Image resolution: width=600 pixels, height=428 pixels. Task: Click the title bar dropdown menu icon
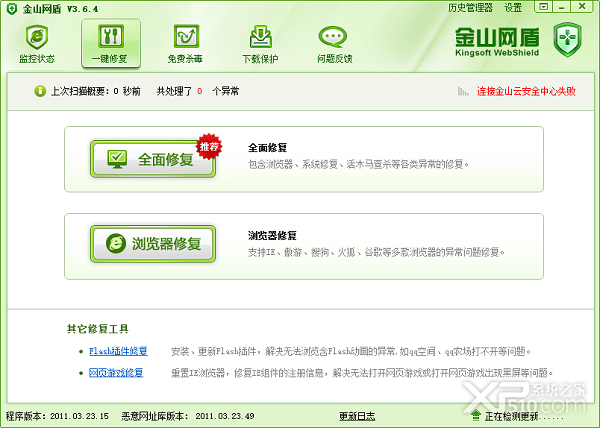click(x=543, y=7)
